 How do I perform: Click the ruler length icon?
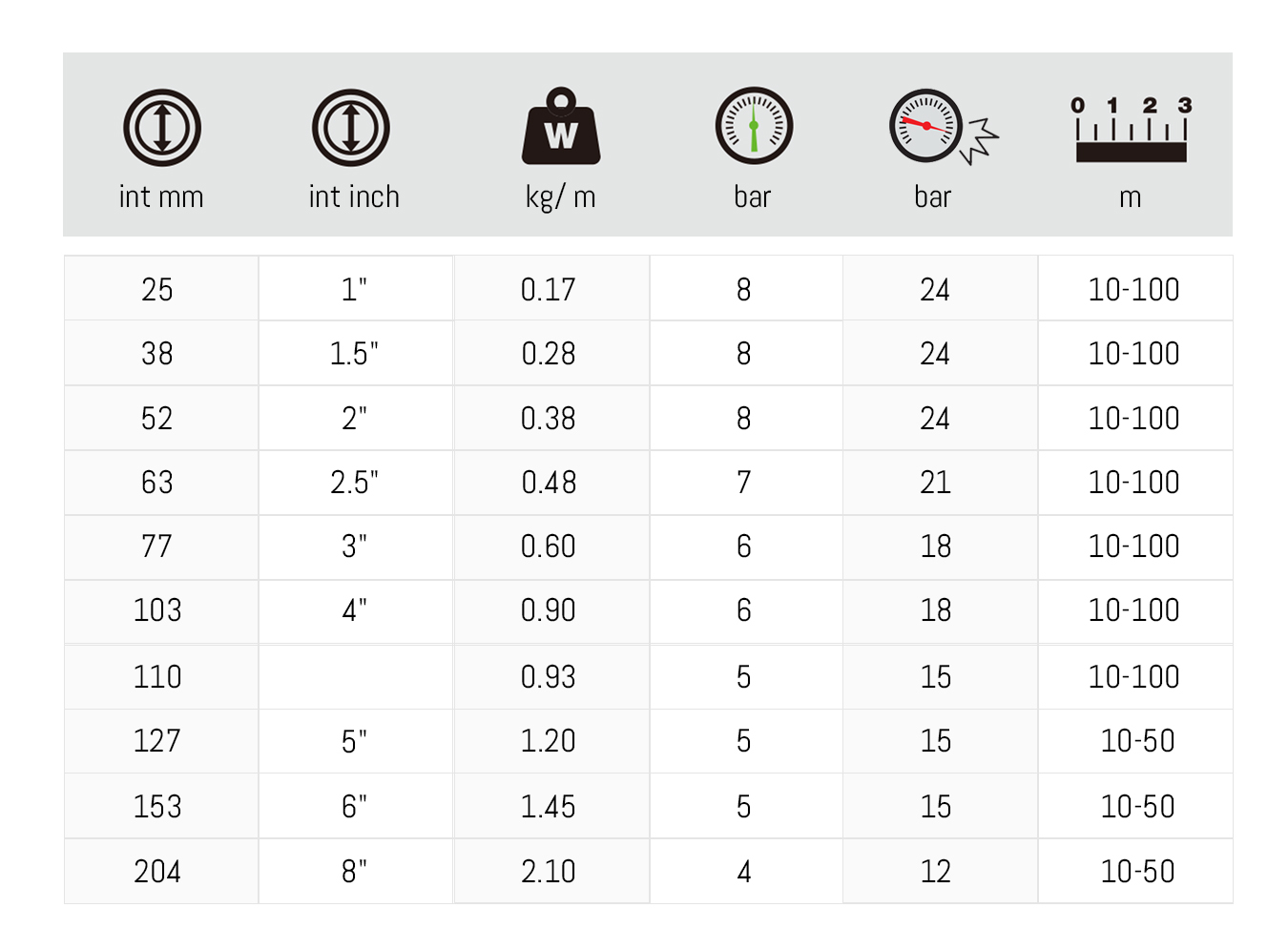1132,131
